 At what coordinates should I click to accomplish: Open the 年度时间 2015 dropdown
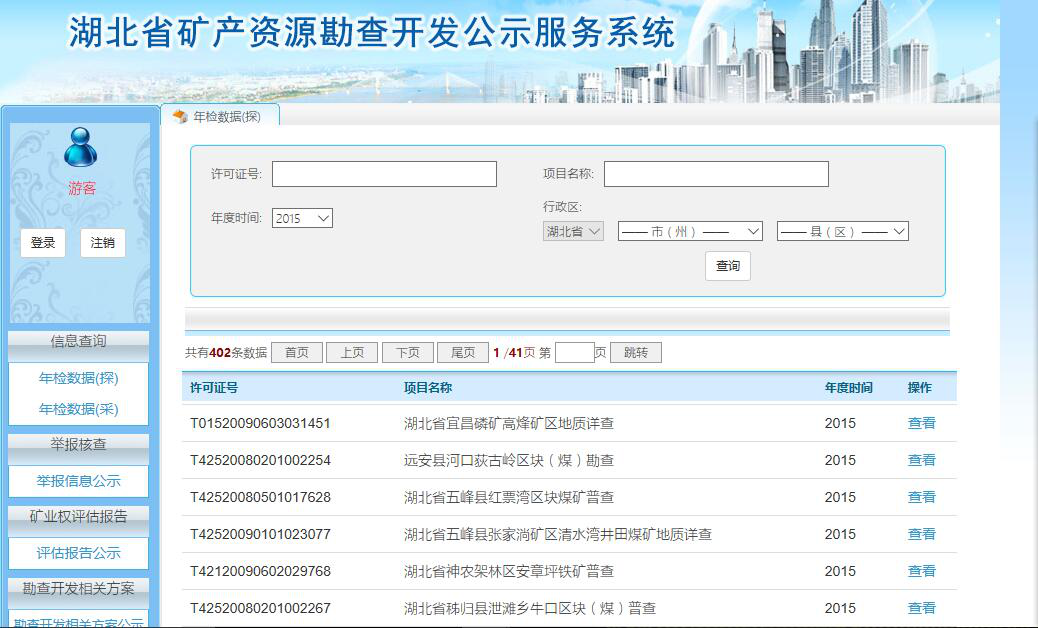(302, 218)
